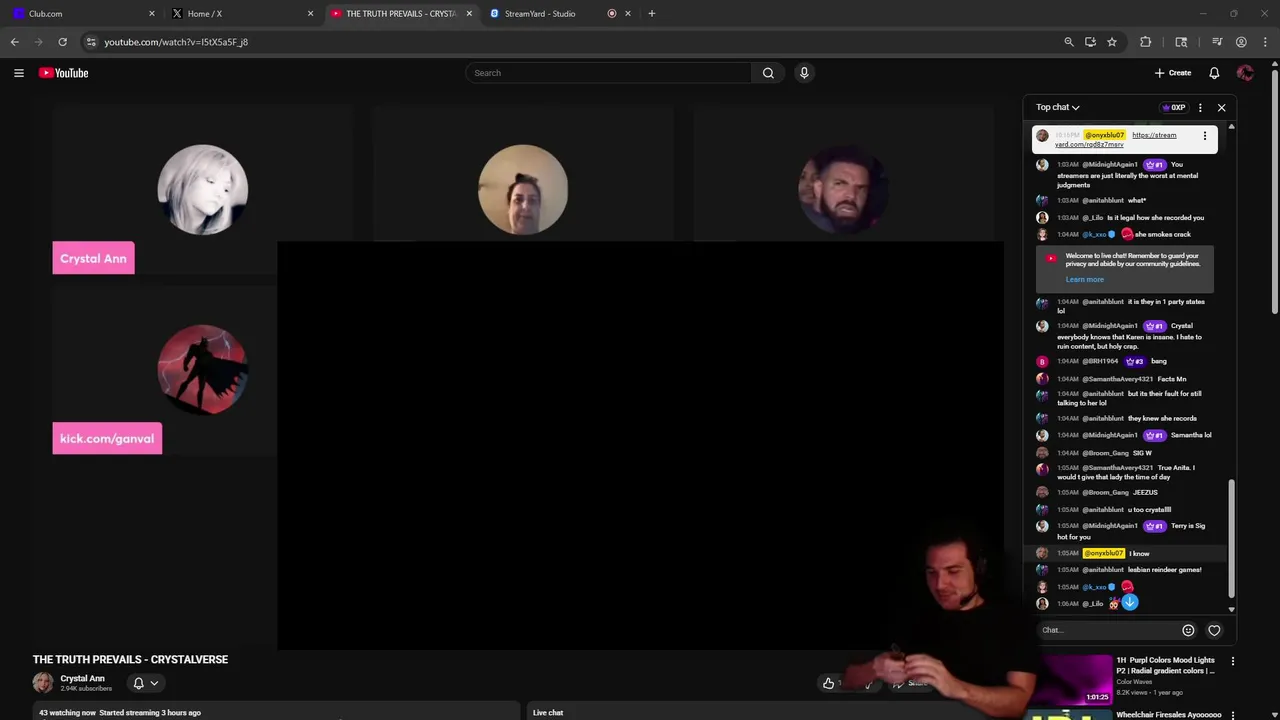Click Learn more in the chat welcome notice

pyautogui.click(x=1085, y=280)
